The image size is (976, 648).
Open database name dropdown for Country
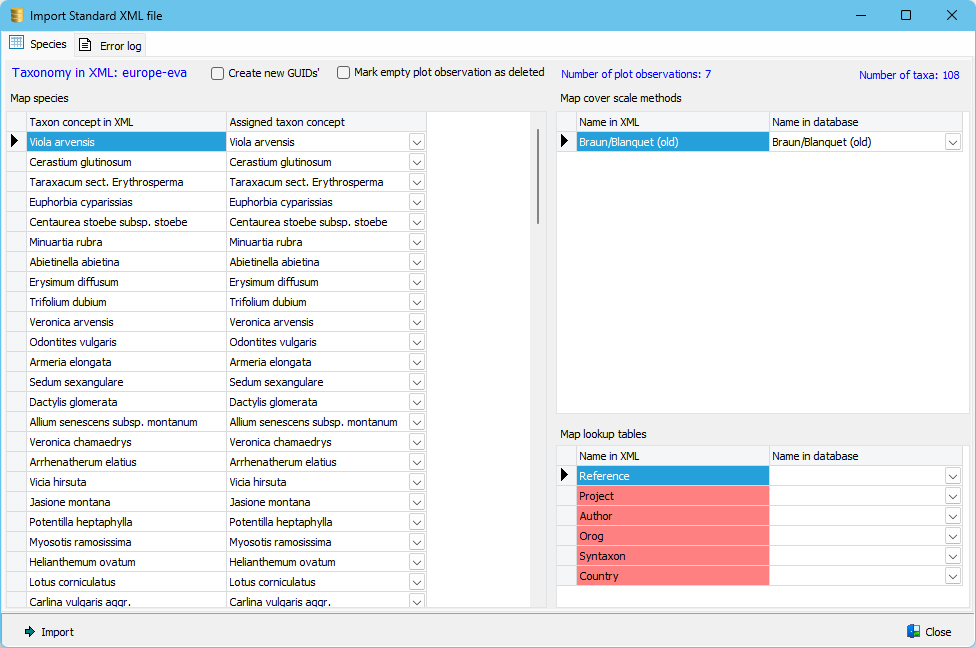952,576
